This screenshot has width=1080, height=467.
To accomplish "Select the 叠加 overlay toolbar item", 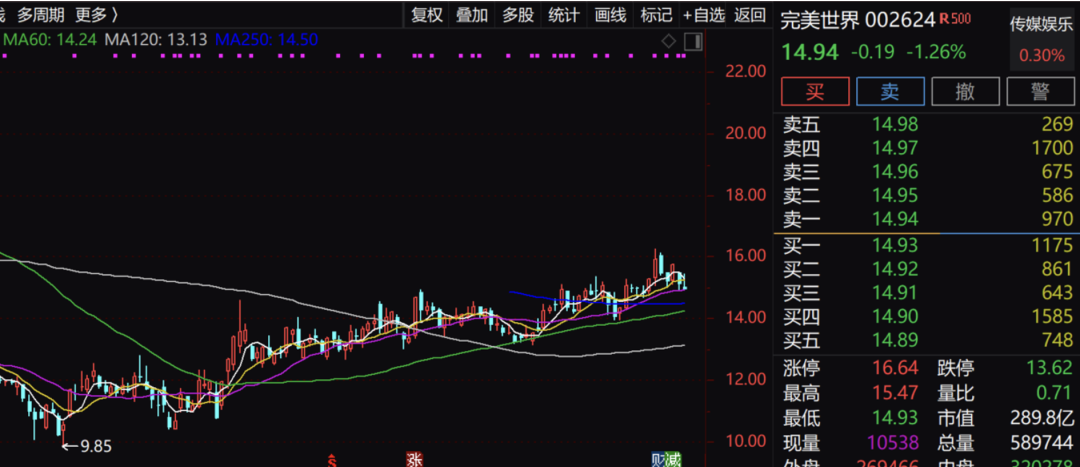I will 472,14.
